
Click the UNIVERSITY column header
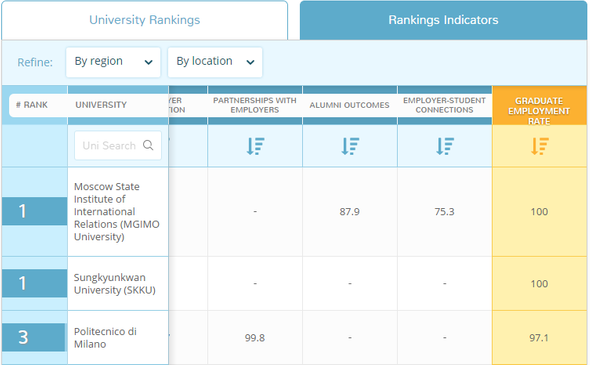[x=101, y=105]
